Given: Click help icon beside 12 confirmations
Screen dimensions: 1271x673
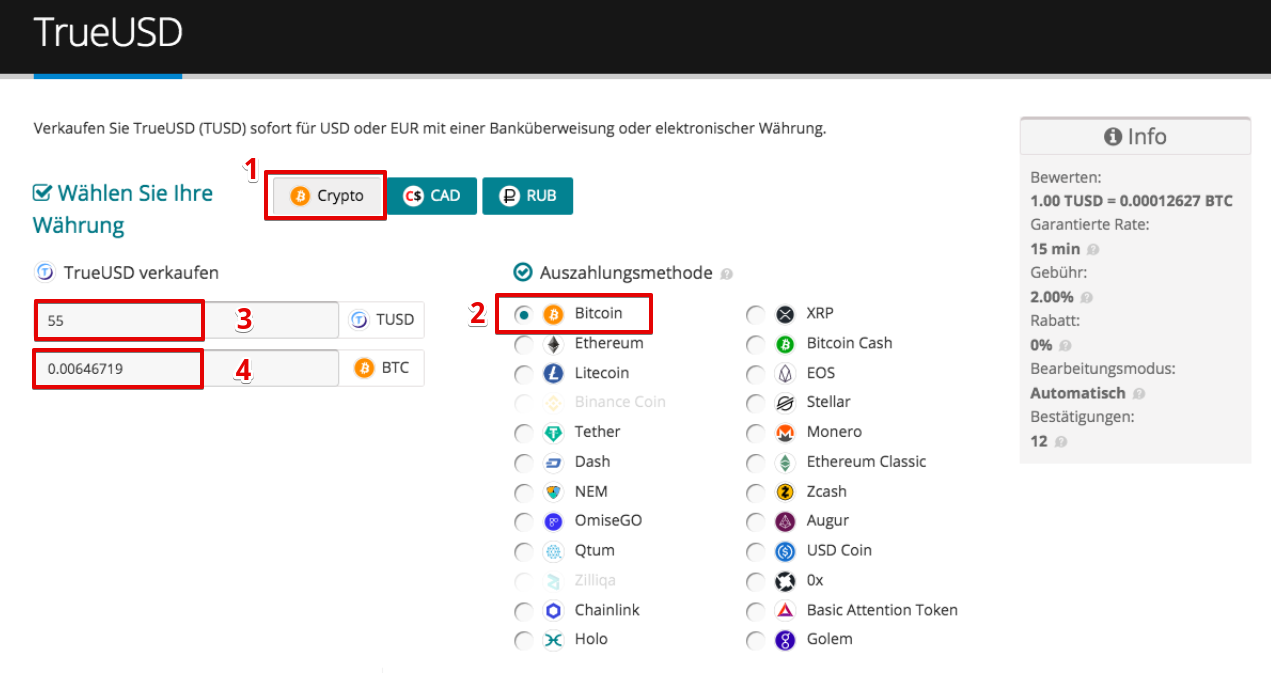Looking at the screenshot, I should tap(1062, 442).
